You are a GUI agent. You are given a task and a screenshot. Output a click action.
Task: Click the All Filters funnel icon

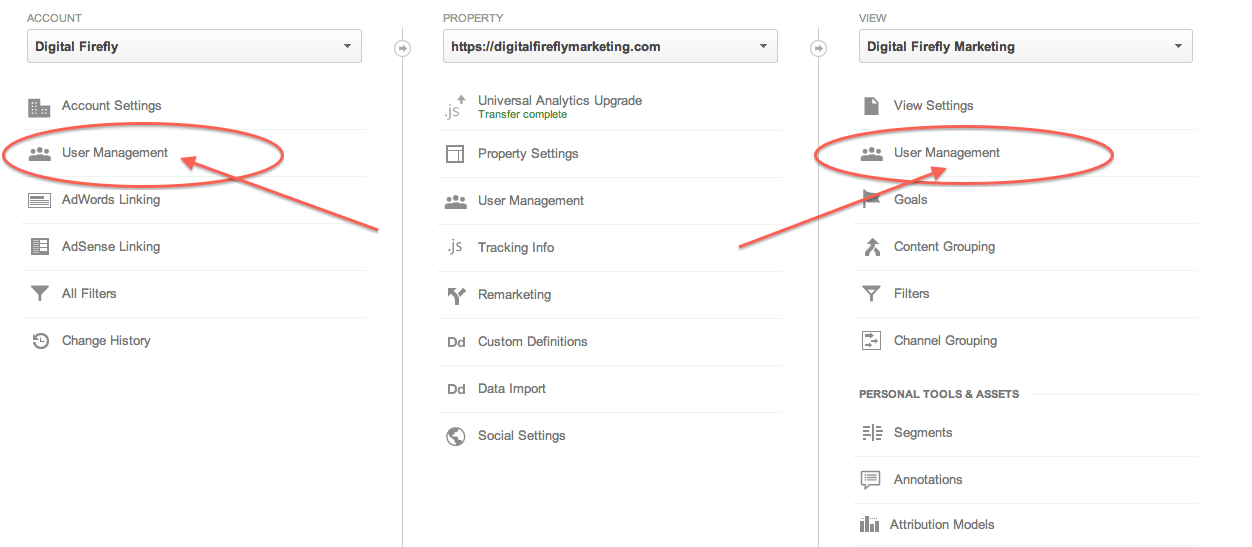39,294
